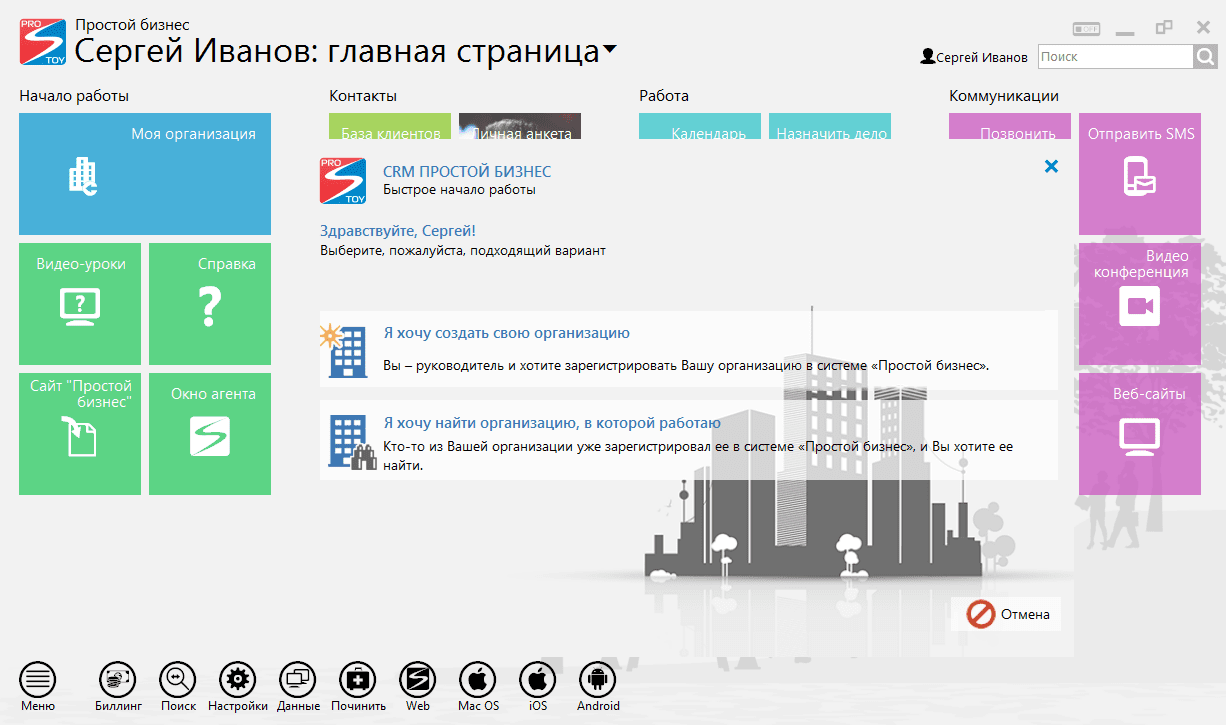Screen dimensions: 1226x725
Task: Expand the page title dropdown arrow
Action: pyautogui.click(x=609, y=50)
